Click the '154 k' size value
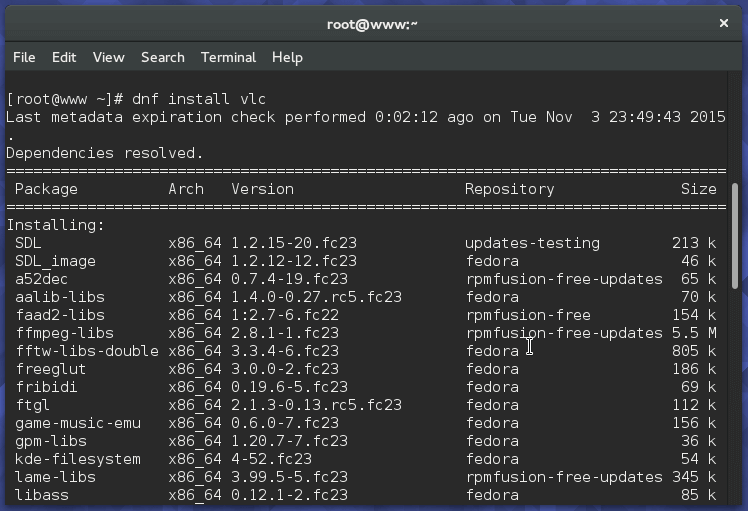The height and width of the screenshot is (511, 748). (x=694, y=315)
